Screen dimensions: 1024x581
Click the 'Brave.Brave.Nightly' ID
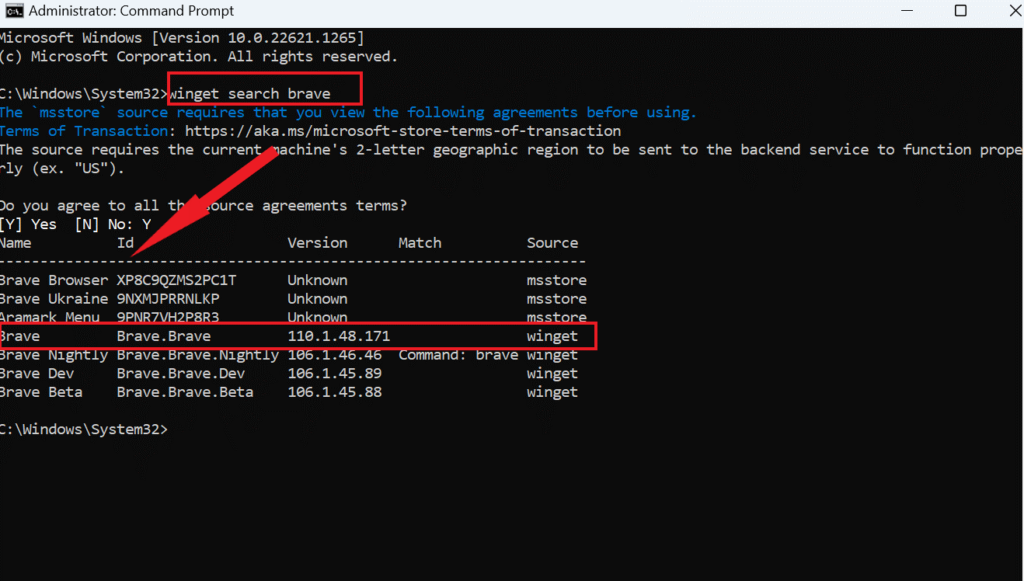coord(198,355)
